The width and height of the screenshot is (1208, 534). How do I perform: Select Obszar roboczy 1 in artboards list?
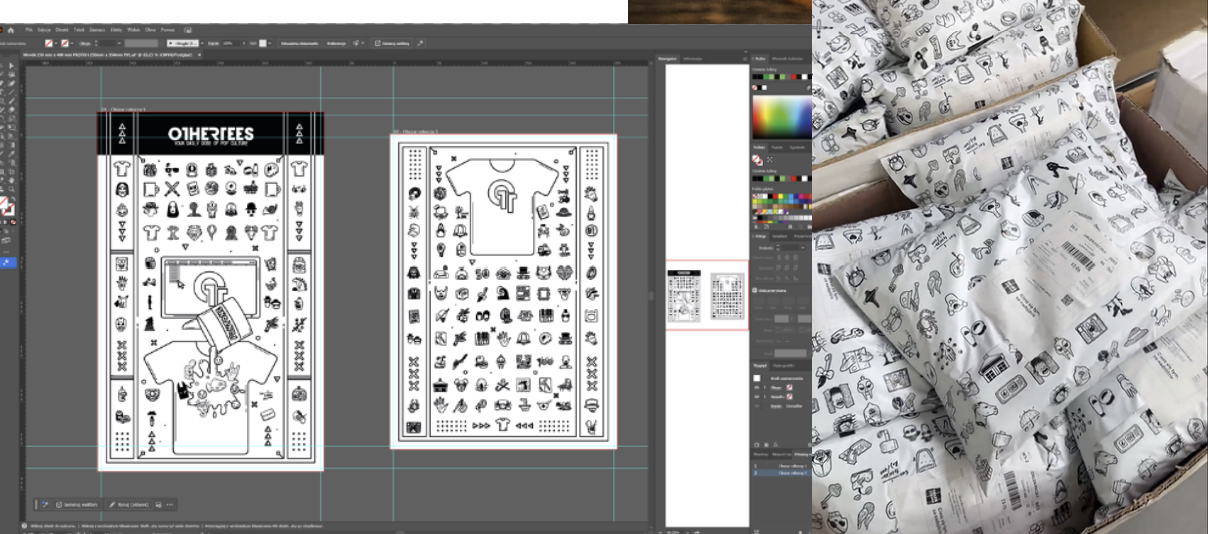pyautogui.click(x=781, y=465)
